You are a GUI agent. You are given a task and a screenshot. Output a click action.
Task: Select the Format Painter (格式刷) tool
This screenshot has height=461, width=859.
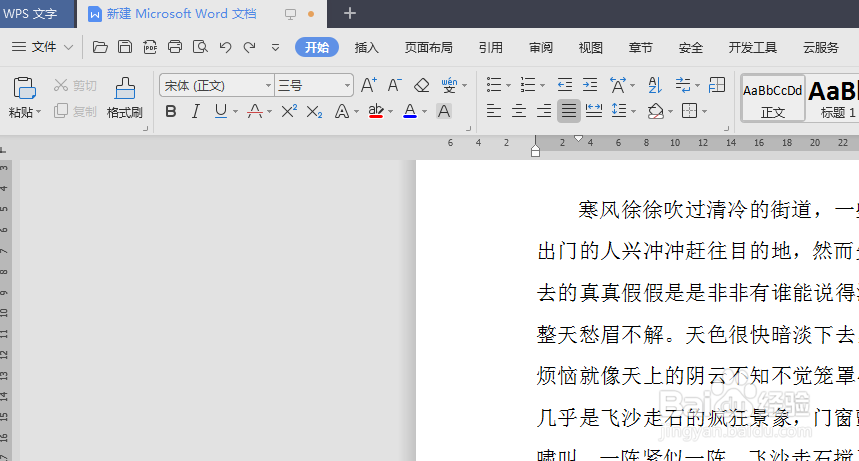point(125,98)
